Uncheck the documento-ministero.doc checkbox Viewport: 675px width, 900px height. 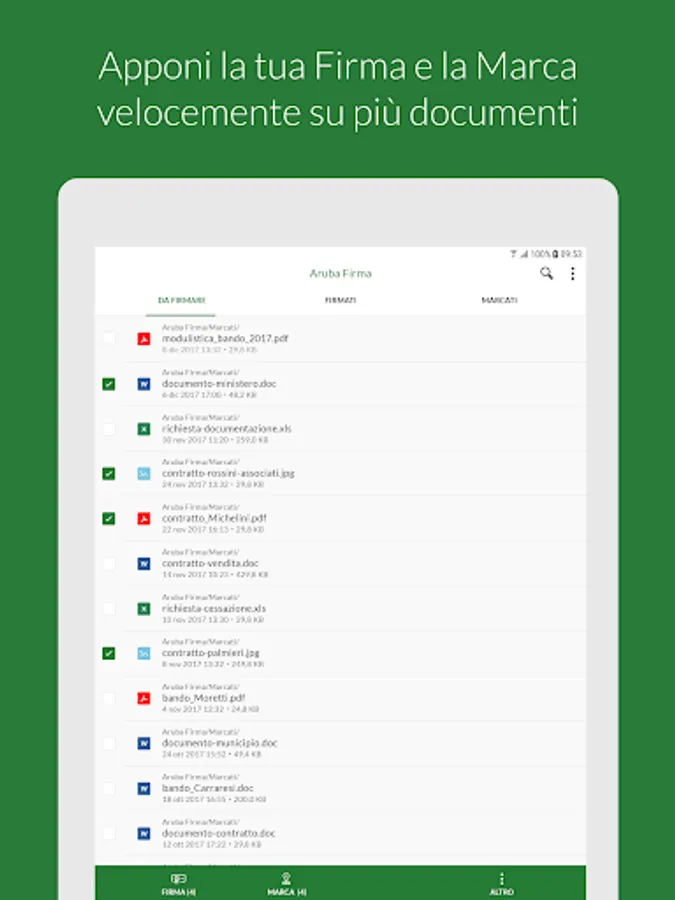click(108, 384)
